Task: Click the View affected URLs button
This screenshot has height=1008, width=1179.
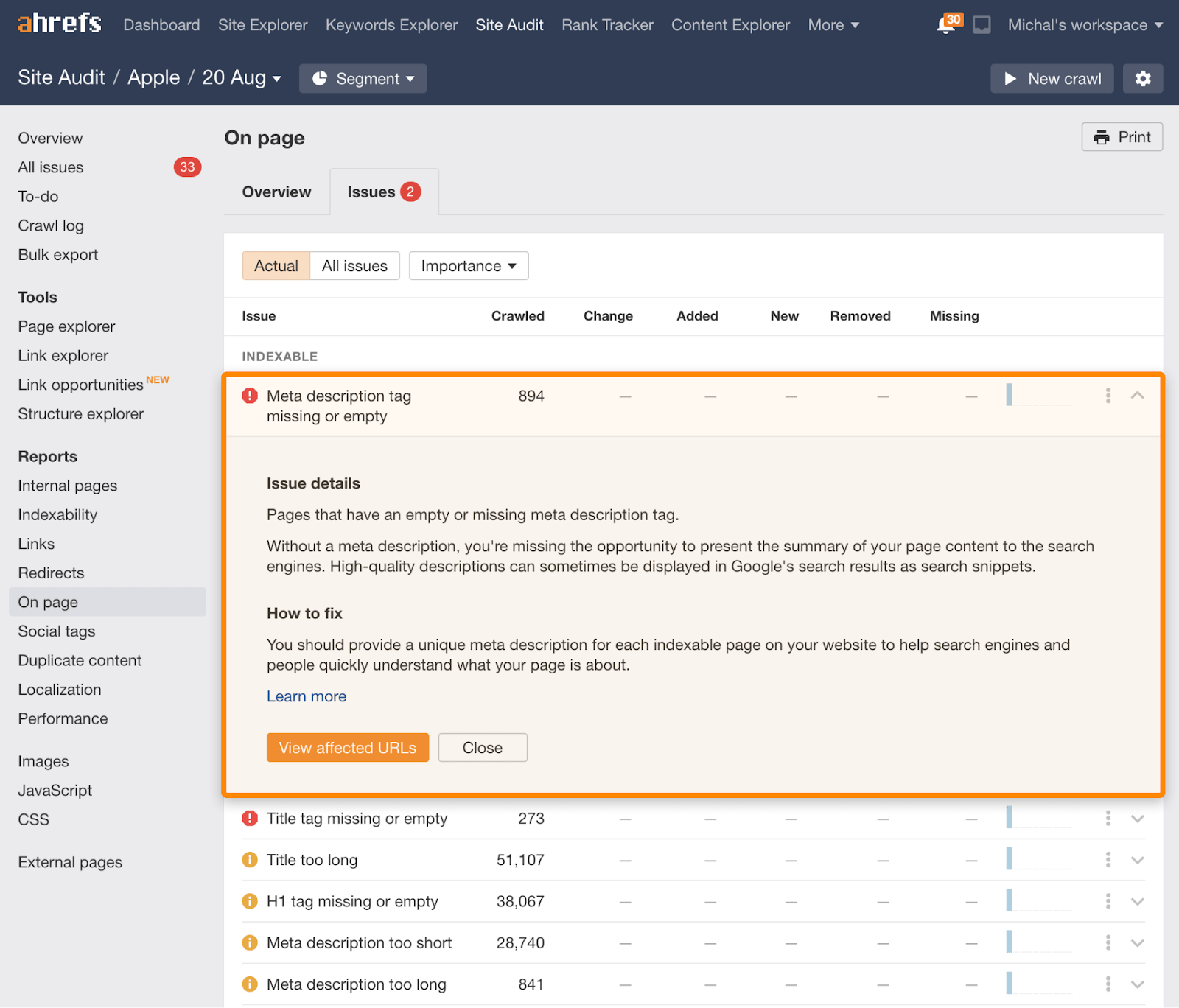Action: [x=347, y=748]
